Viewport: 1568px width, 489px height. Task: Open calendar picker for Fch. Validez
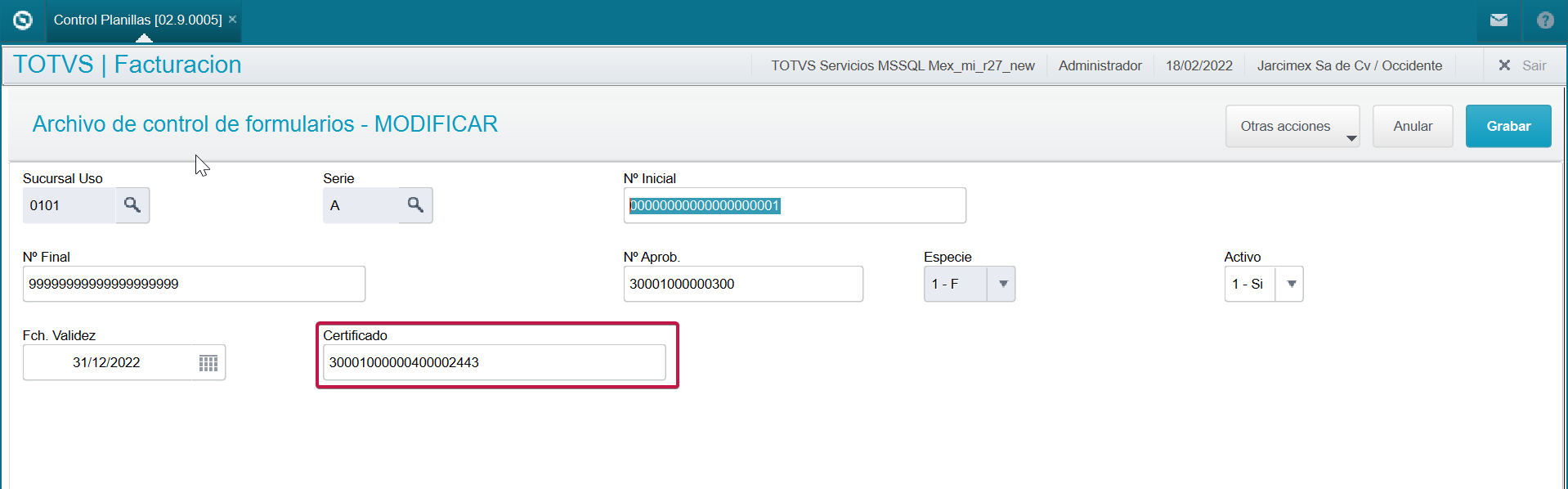[208, 363]
